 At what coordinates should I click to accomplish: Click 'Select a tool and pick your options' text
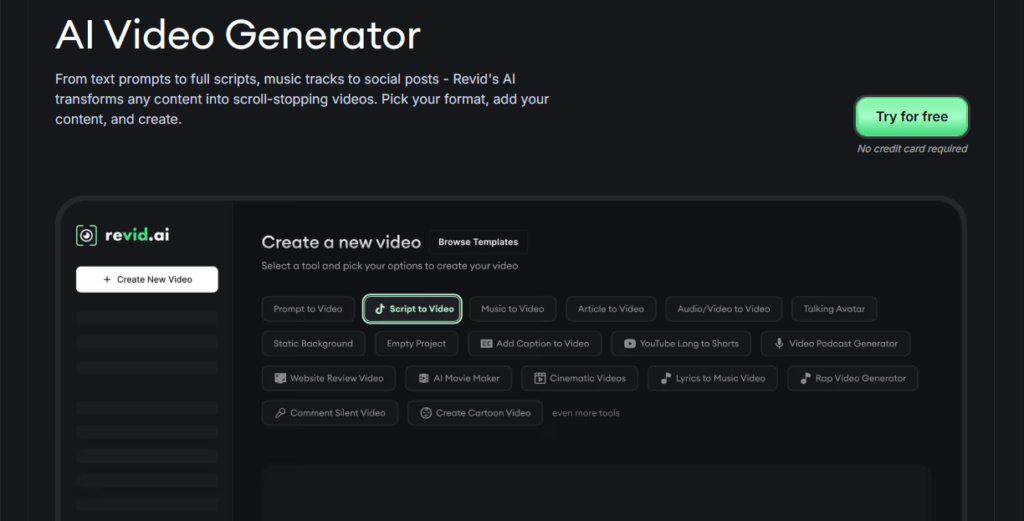[389, 266]
